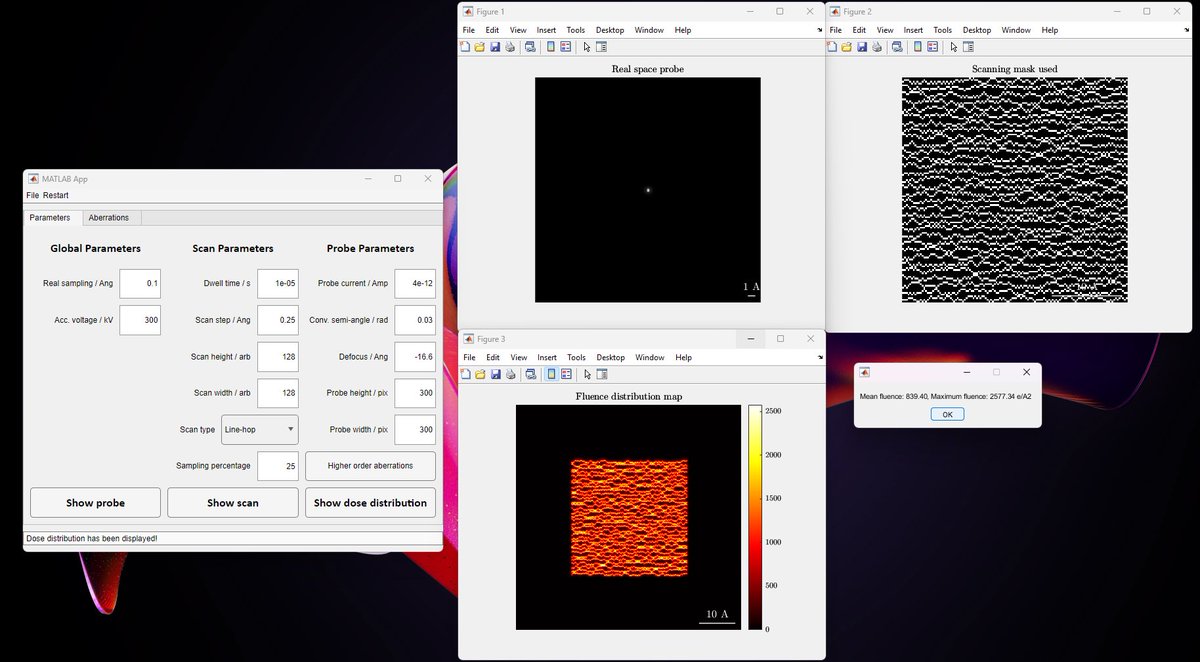The image size is (1200, 662).
Task: Open Desktop menu in Figure 2
Action: point(977,30)
